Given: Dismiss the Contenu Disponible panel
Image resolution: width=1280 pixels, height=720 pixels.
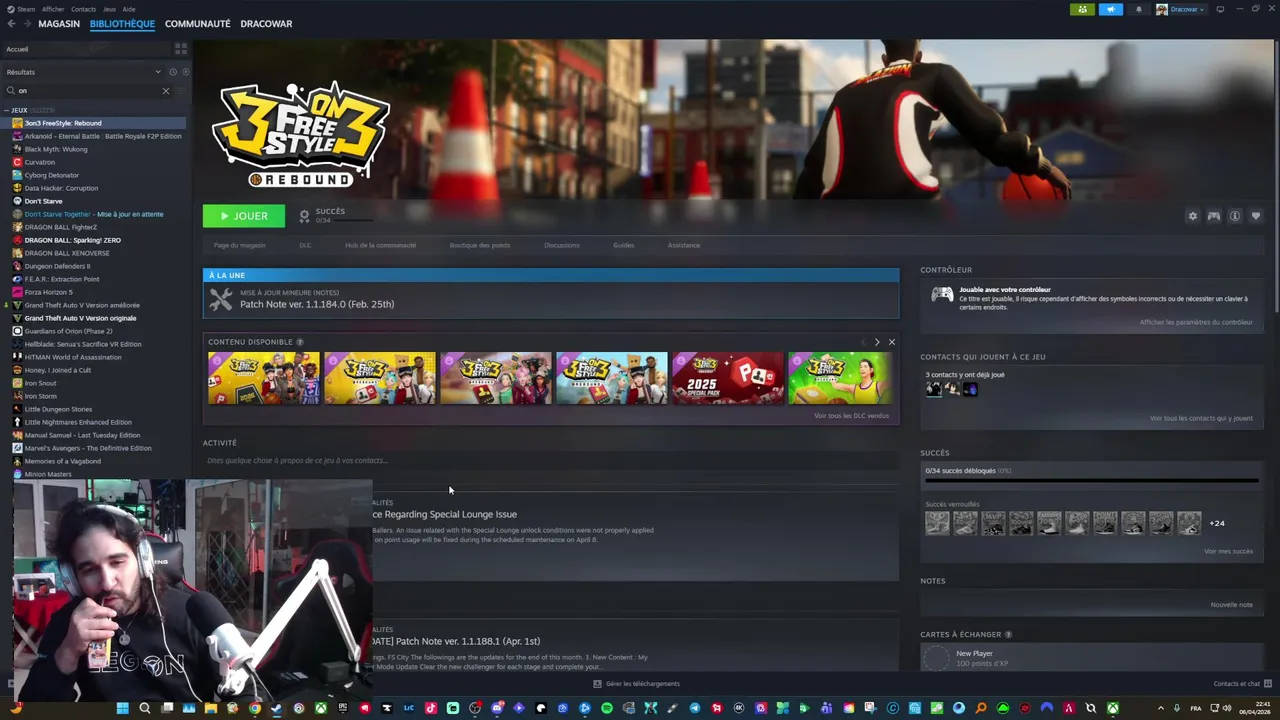Looking at the screenshot, I should [x=892, y=342].
